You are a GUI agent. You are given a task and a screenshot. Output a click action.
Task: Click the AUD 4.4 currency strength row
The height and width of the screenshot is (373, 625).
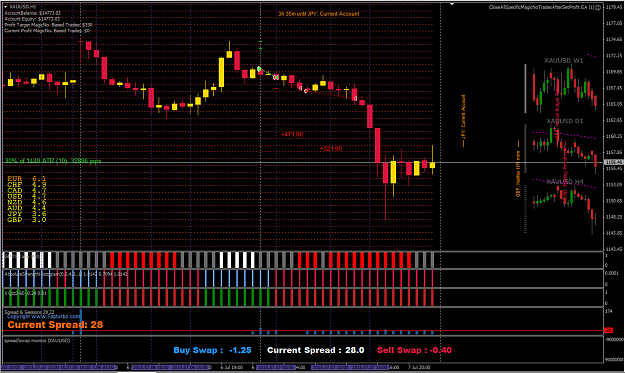26,208
